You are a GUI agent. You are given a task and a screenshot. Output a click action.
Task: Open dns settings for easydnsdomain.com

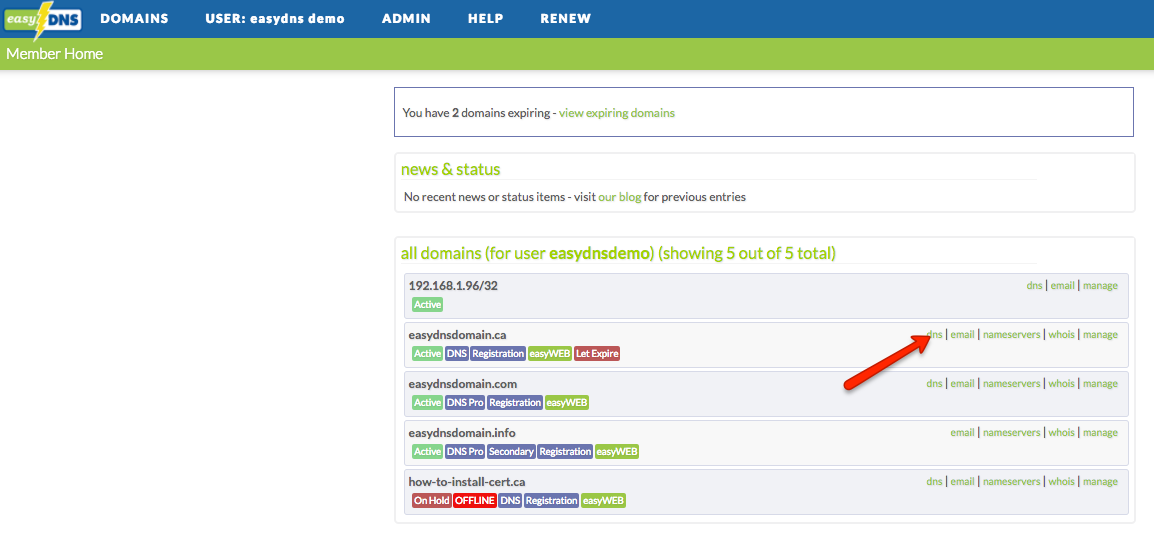tap(935, 384)
